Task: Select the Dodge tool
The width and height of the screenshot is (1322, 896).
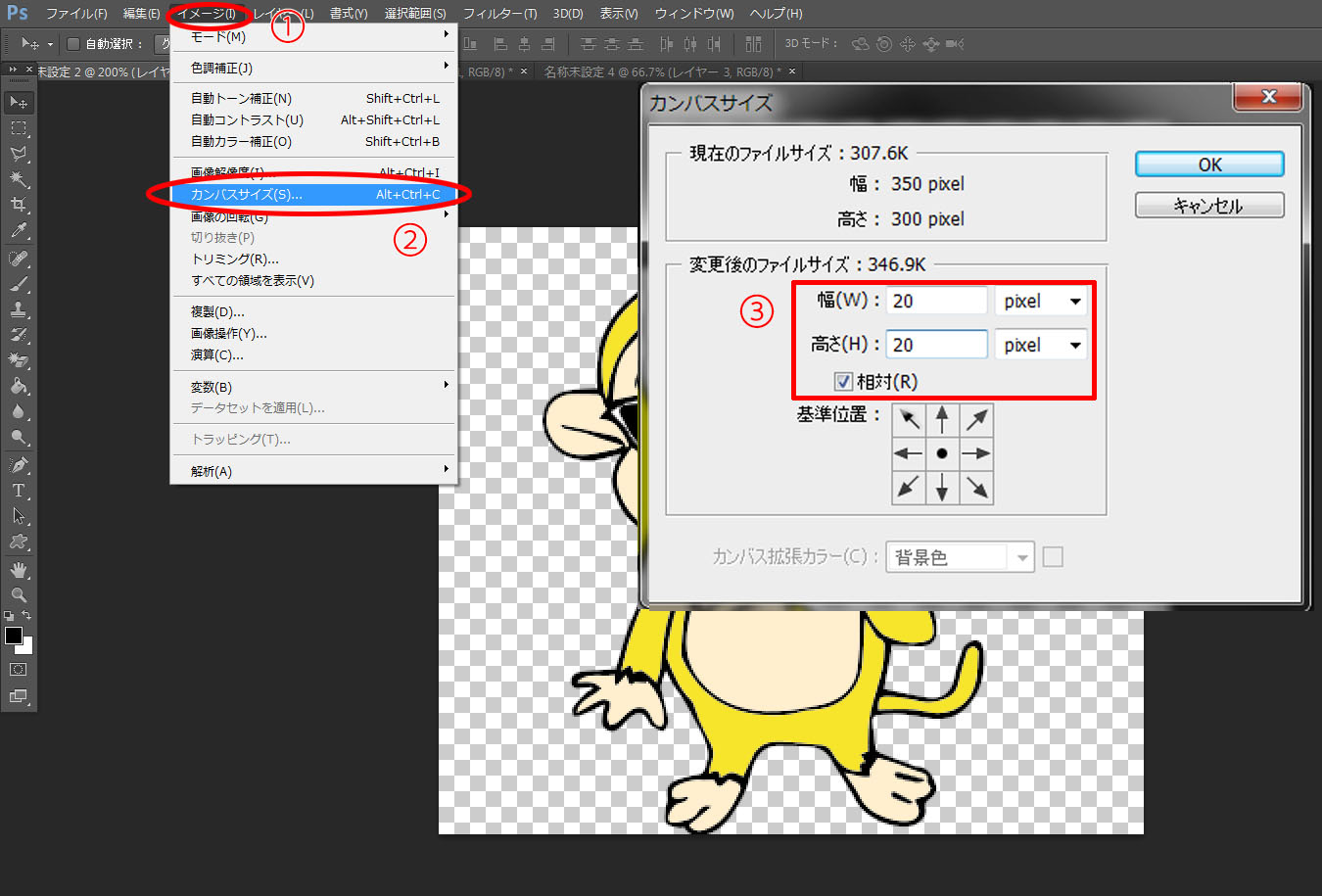Action: [x=19, y=437]
